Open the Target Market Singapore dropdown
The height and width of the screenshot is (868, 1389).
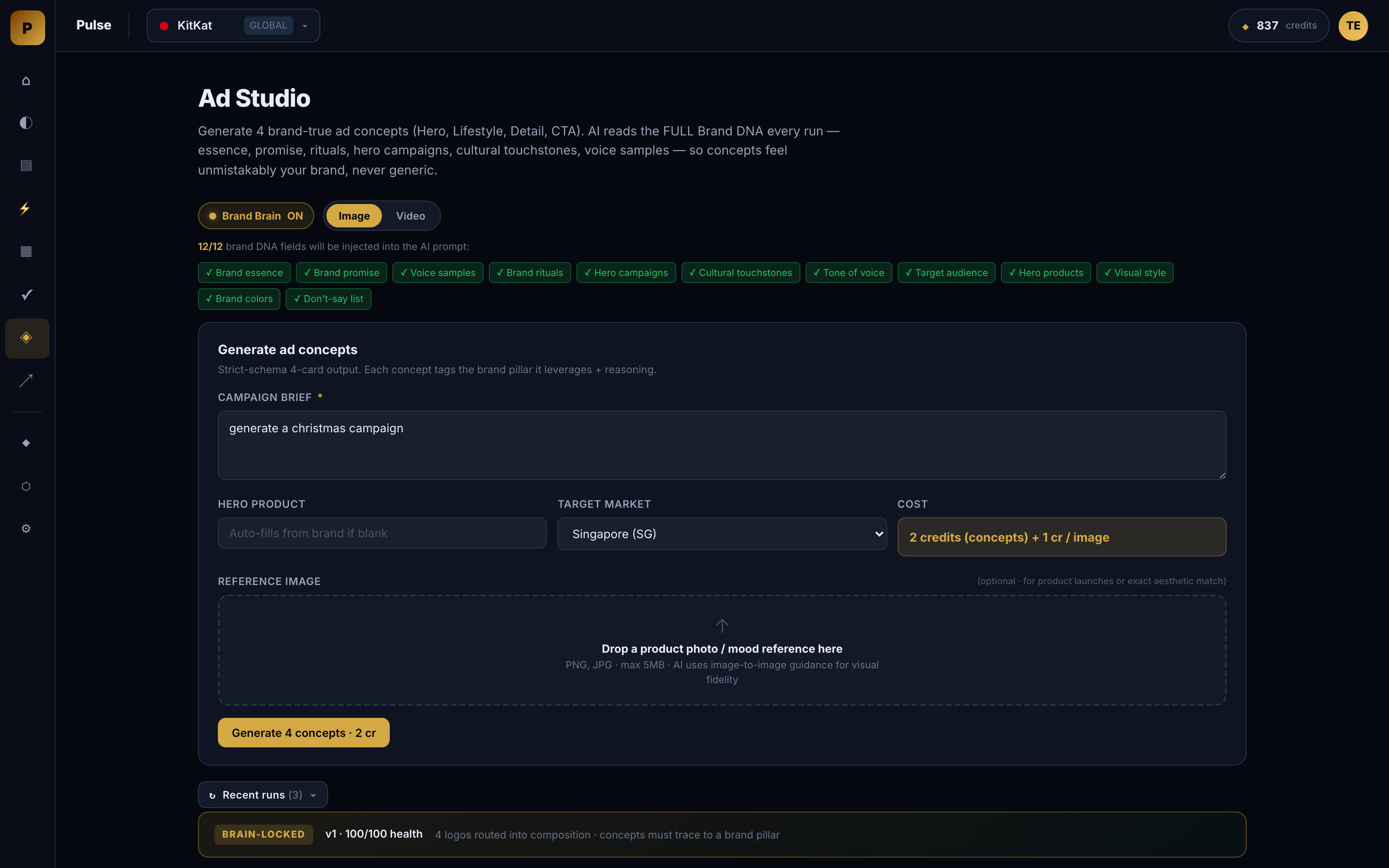click(722, 534)
